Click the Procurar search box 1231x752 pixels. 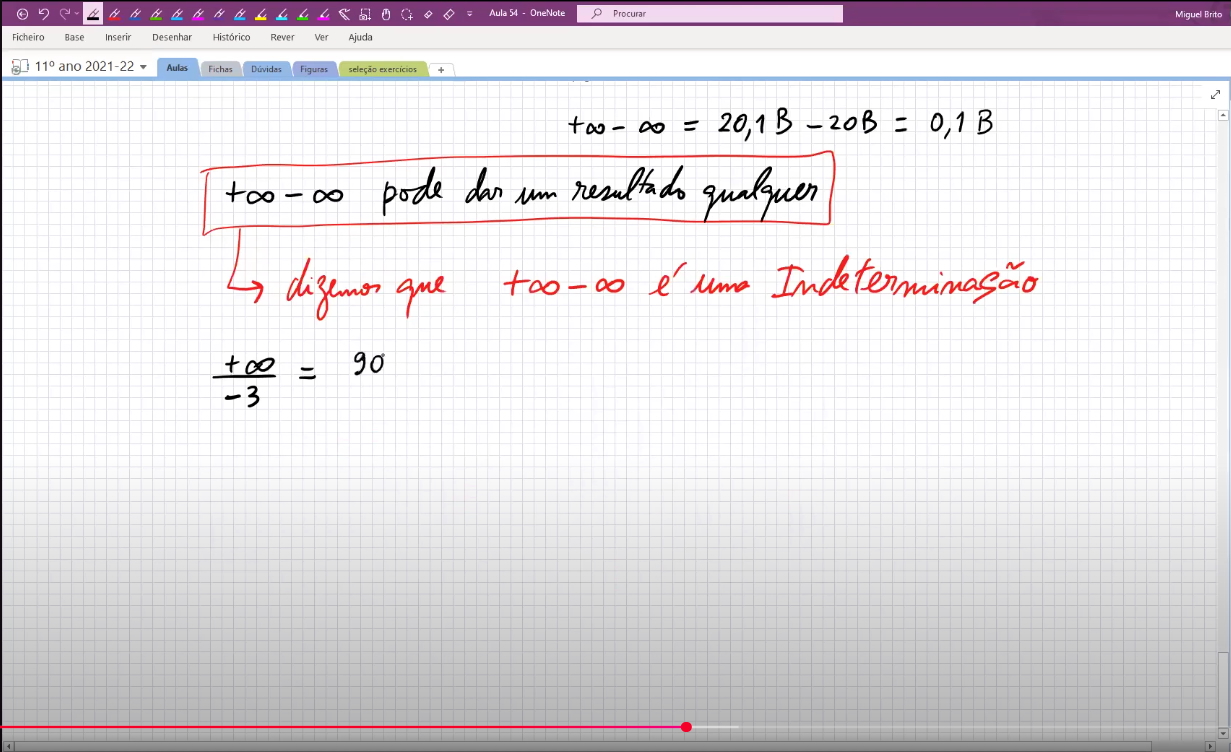click(x=711, y=14)
